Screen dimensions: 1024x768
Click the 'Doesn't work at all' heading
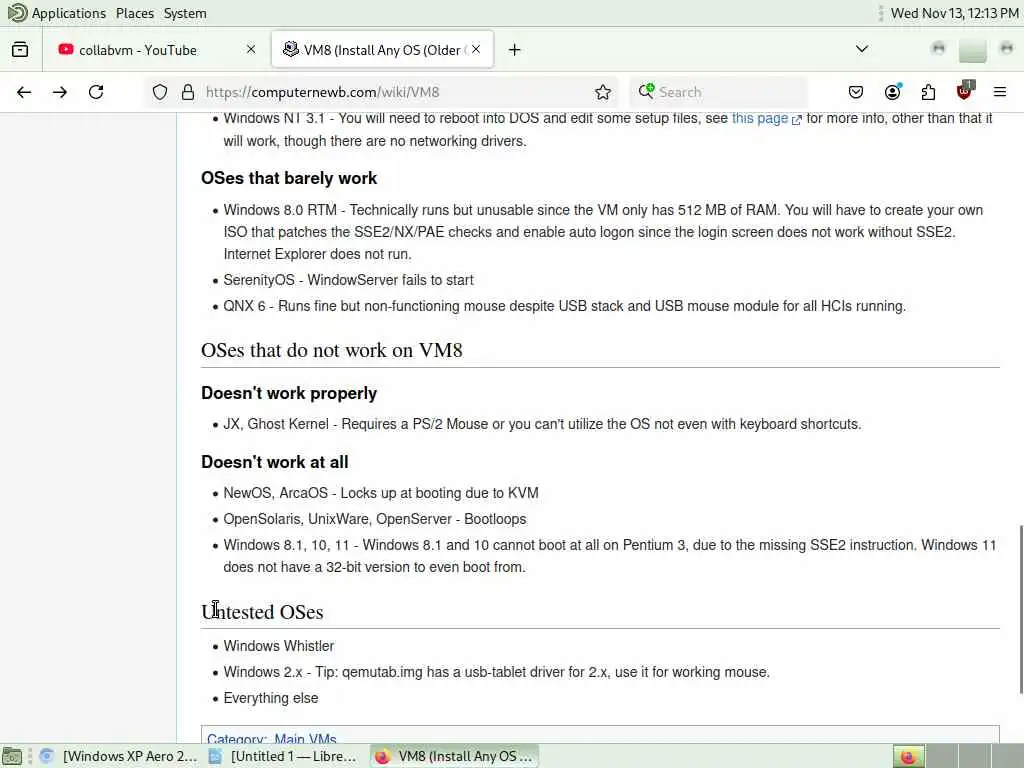tap(275, 462)
